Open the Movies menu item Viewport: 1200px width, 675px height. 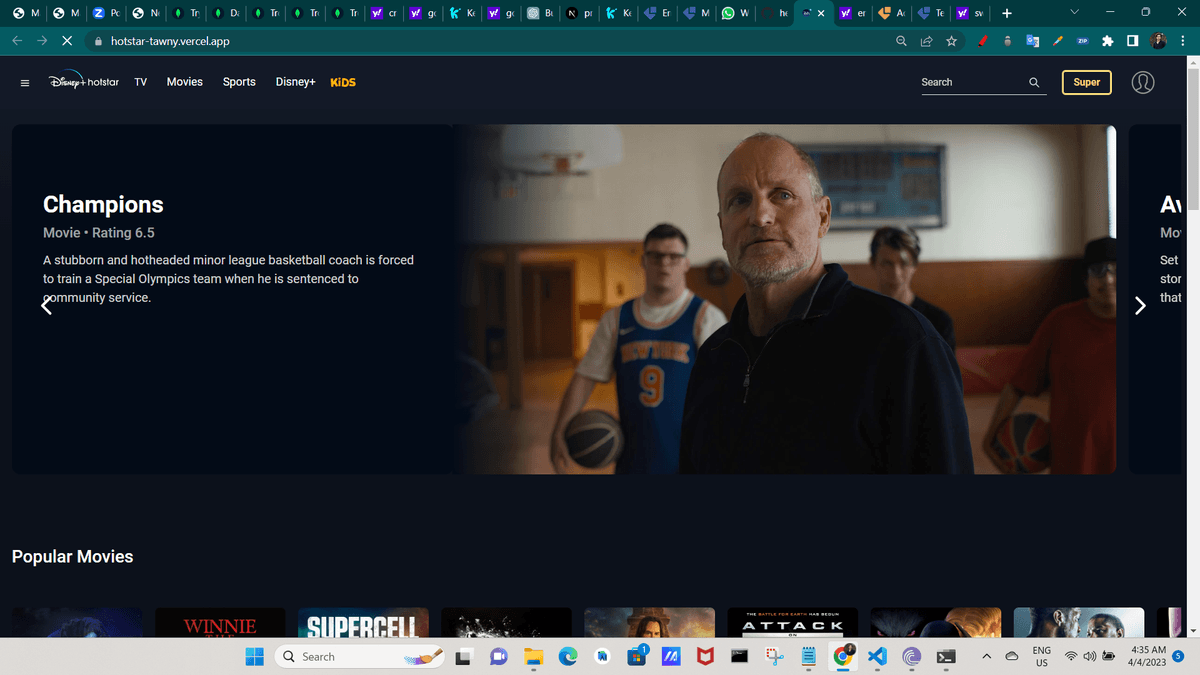(185, 82)
